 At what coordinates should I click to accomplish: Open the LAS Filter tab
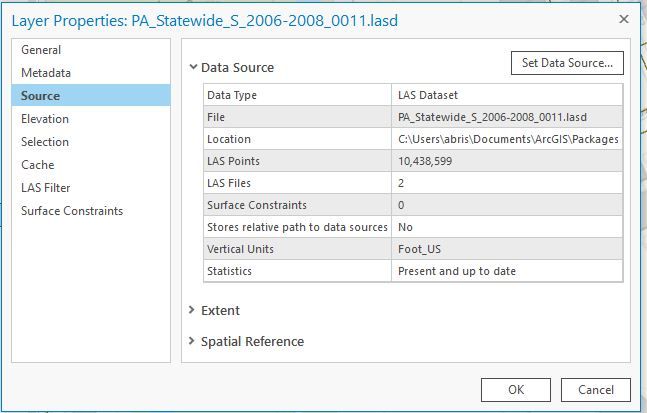coord(46,188)
